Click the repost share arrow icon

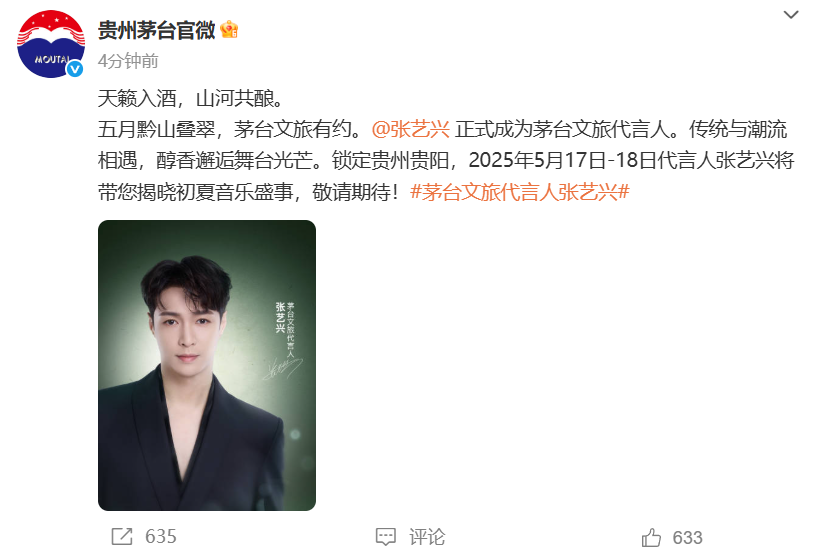(122, 536)
